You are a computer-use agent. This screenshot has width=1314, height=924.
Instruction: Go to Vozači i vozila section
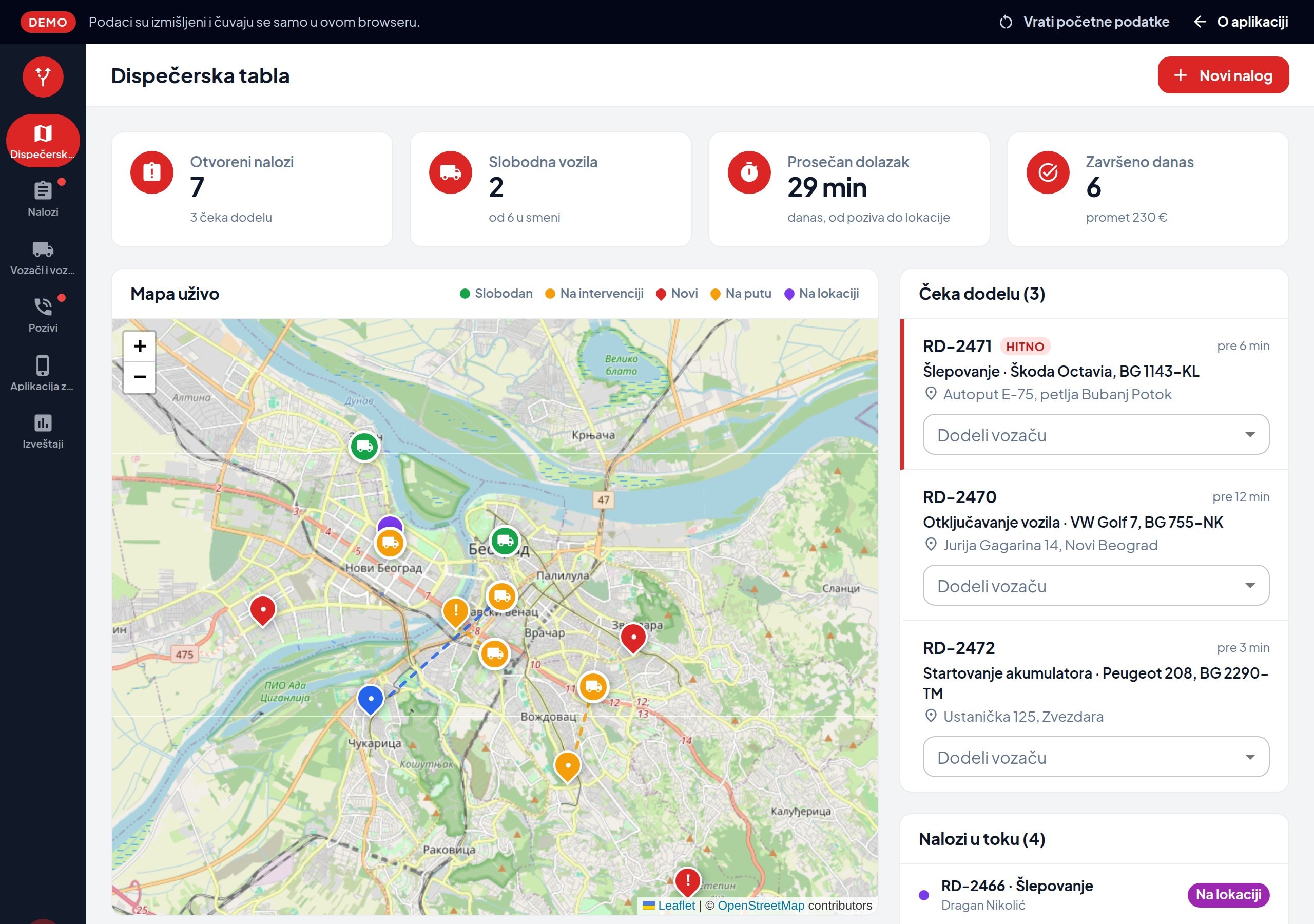pyautogui.click(x=43, y=257)
